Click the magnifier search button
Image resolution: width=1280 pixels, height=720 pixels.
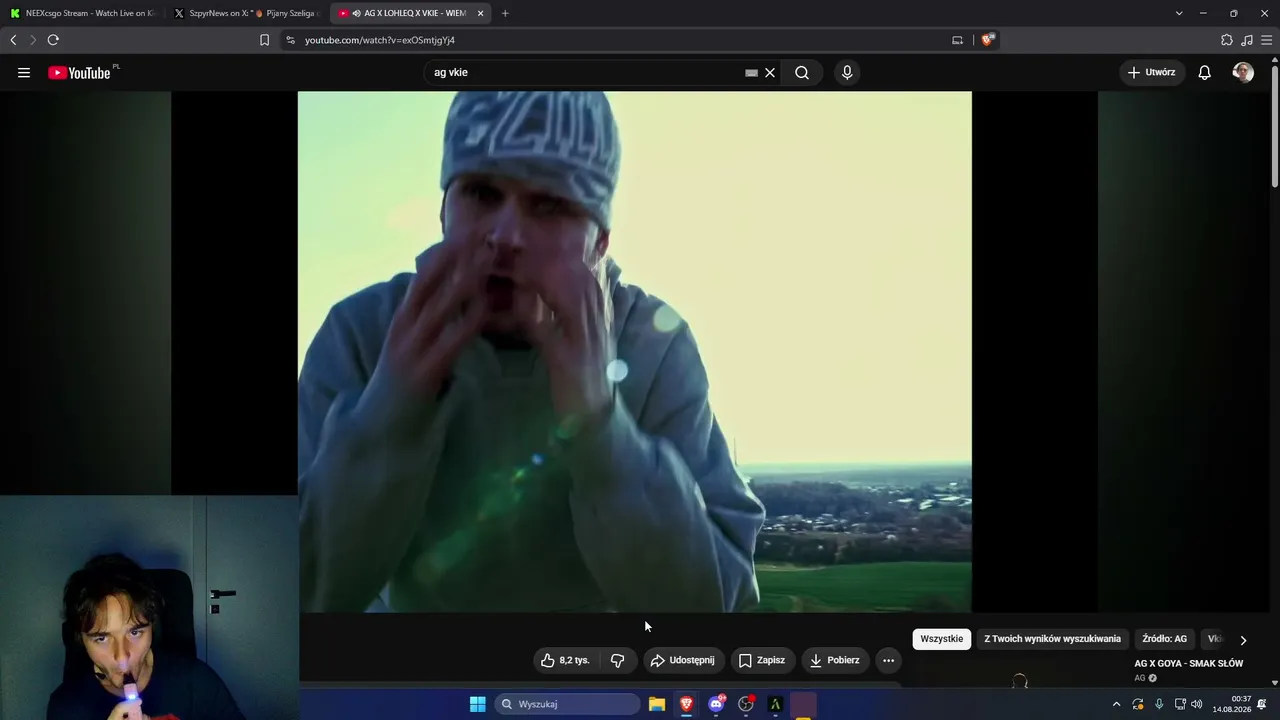(802, 72)
